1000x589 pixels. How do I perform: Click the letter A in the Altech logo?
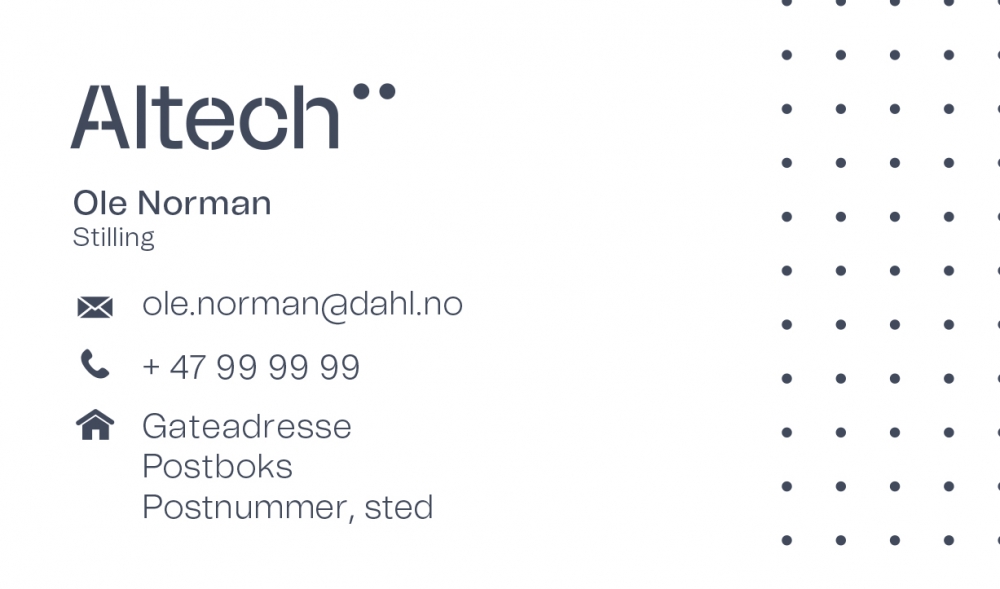[x=99, y=118]
